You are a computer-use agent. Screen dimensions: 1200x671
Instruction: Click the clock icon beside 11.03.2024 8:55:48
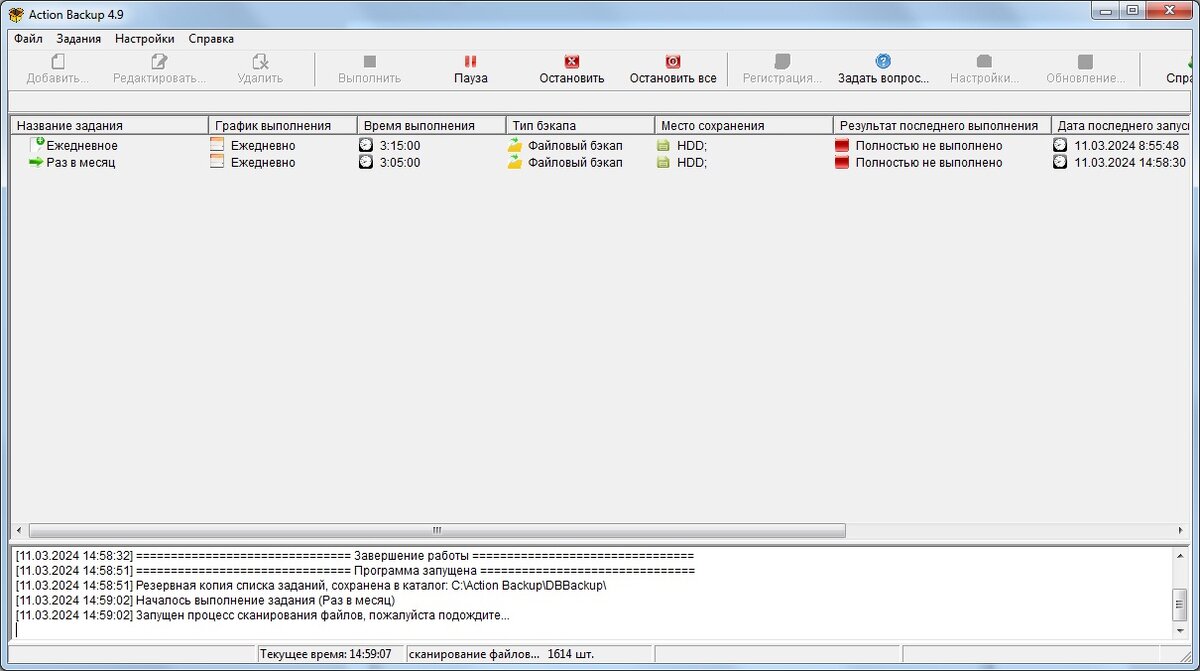pyautogui.click(x=1060, y=145)
